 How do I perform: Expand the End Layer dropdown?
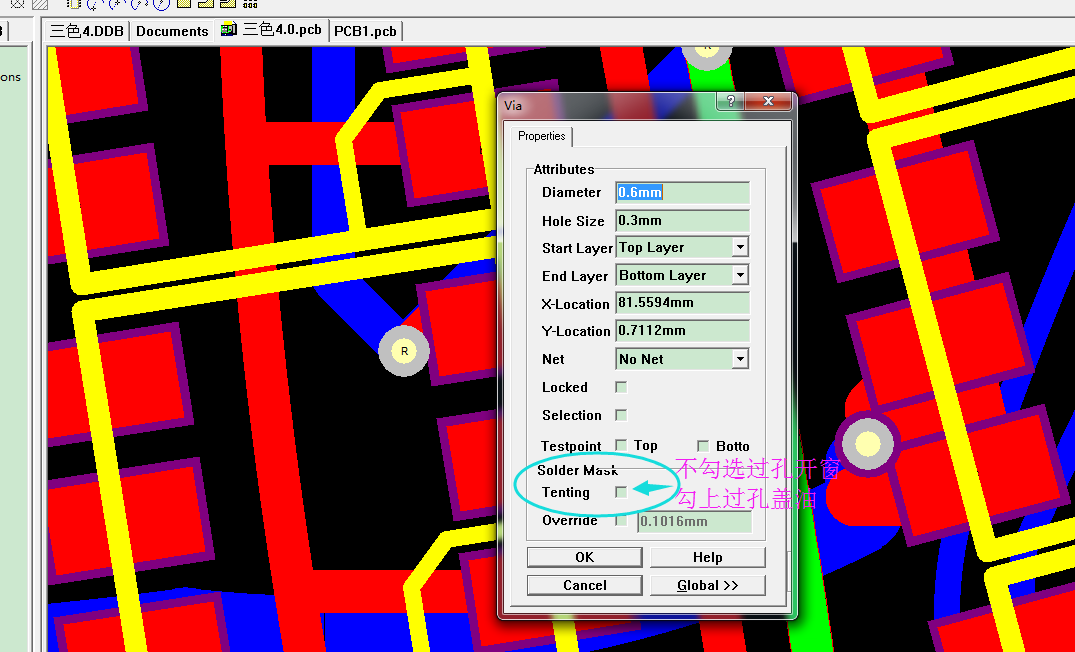click(x=739, y=275)
